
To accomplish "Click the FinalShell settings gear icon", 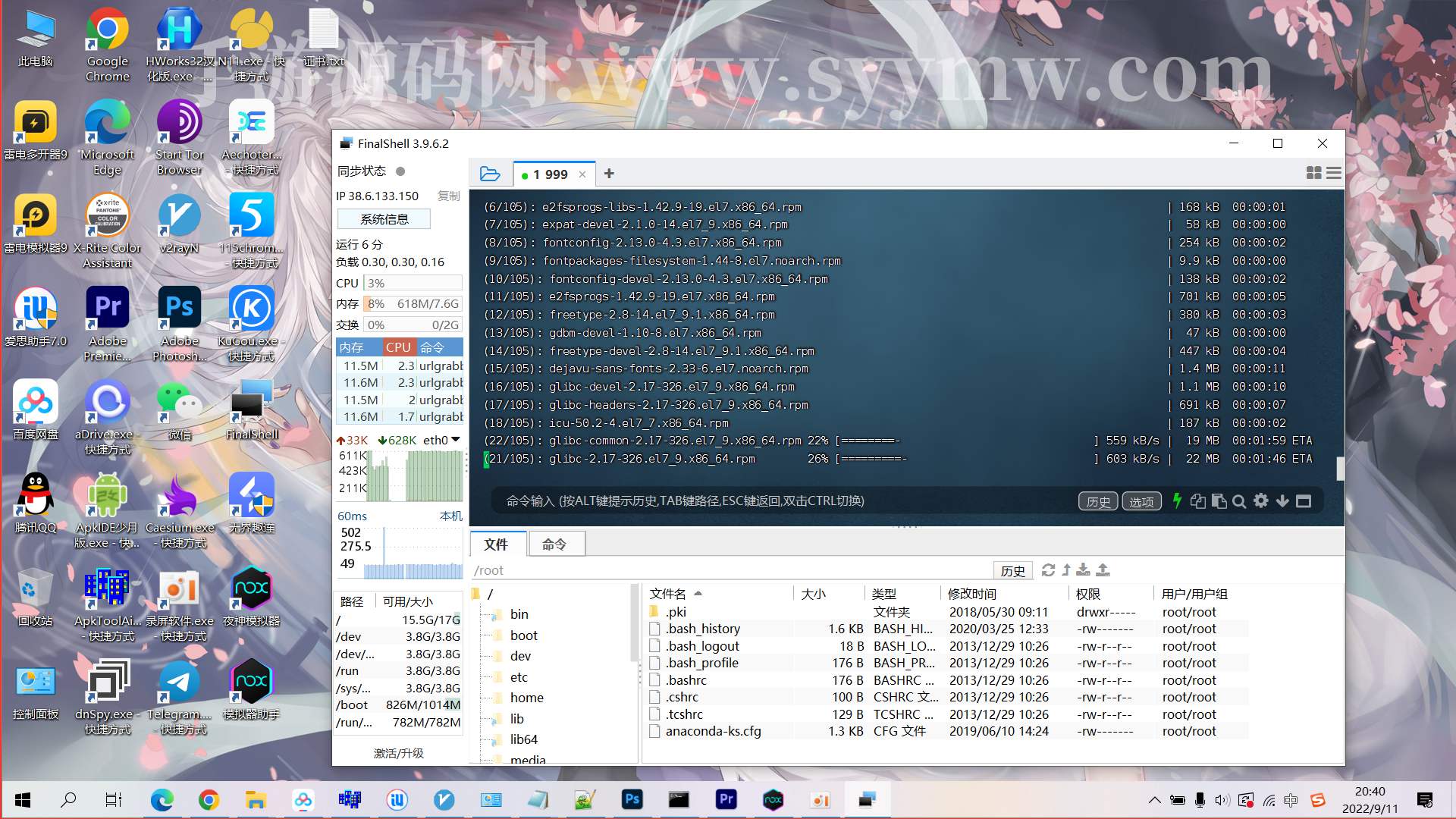I will pos(1261,501).
